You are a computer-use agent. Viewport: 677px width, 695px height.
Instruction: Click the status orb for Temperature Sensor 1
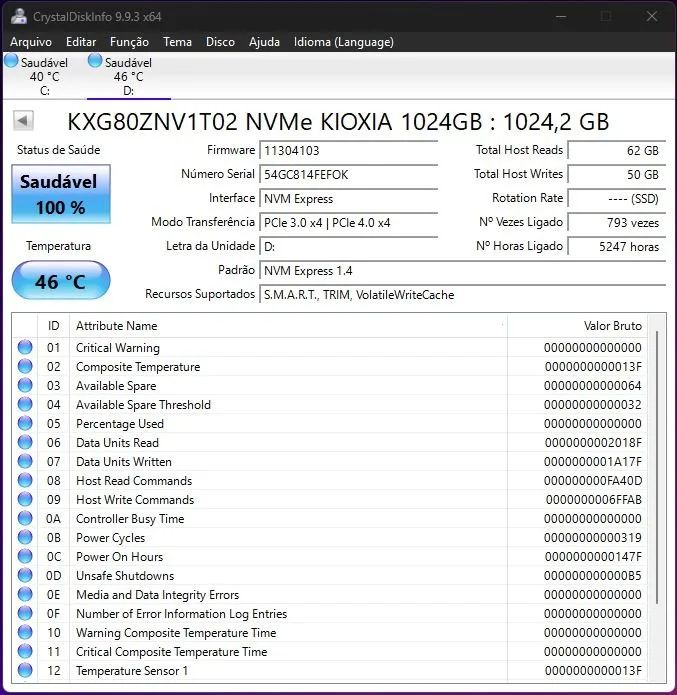tap(25, 670)
